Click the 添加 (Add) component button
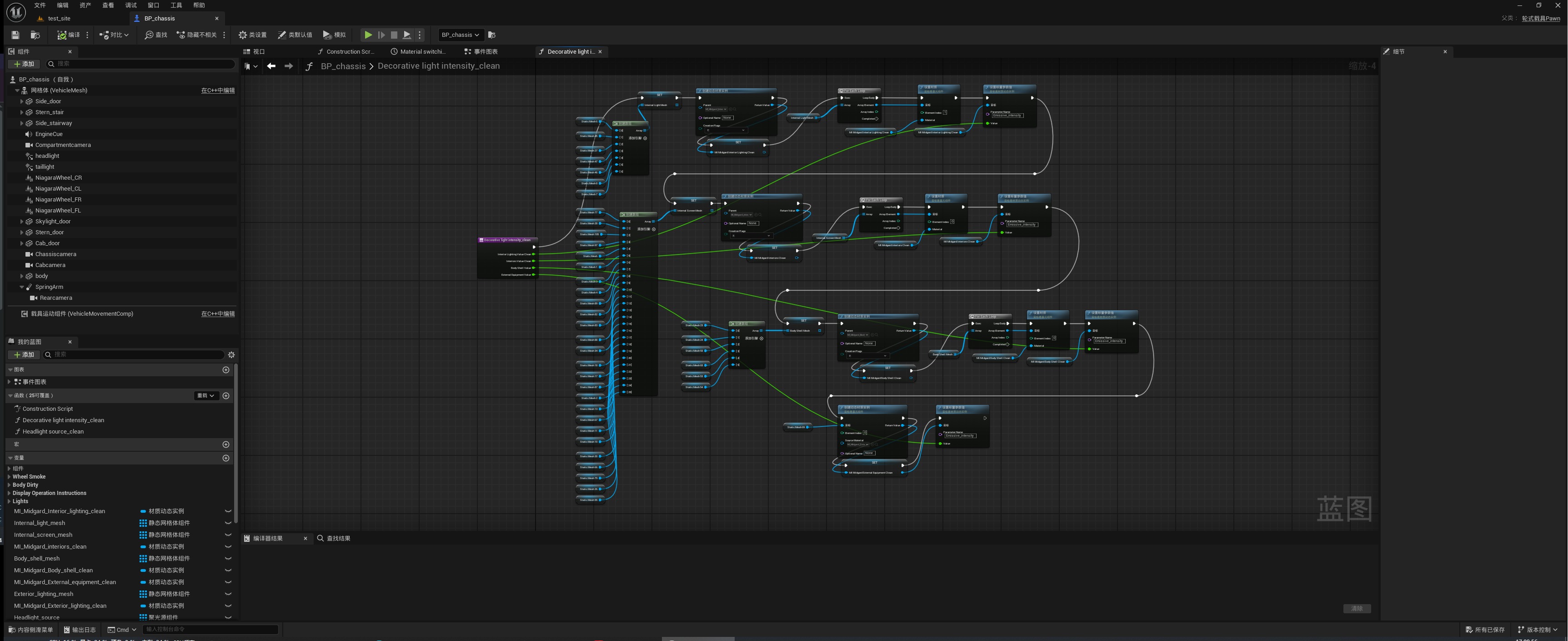1568x641 pixels. tap(25, 64)
